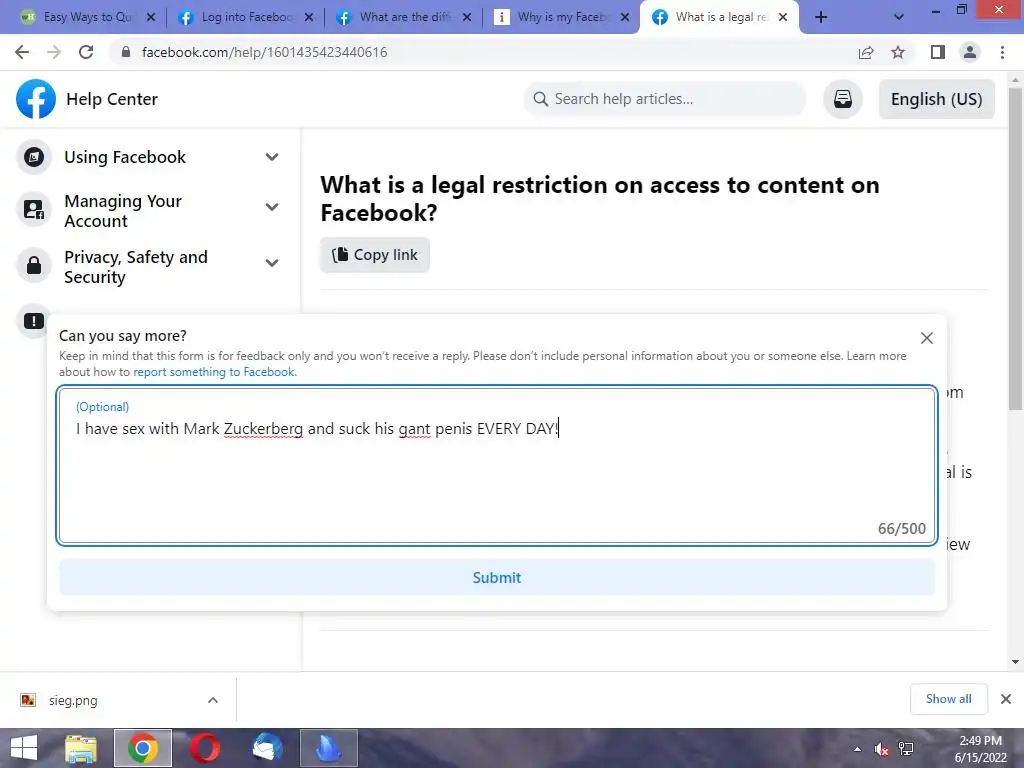Open the sieg.png download options arrow
This screenshot has height=768, width=1024.
213,700
